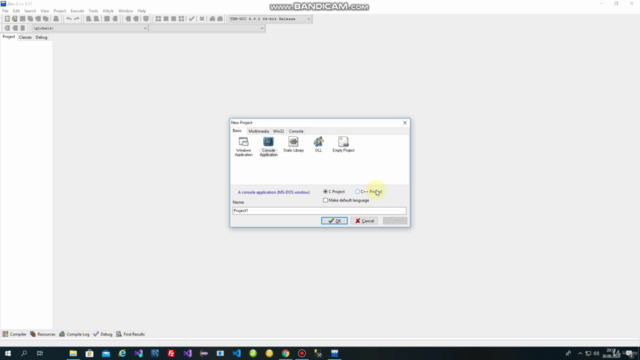Open the AStyle menu

pyautogui.click(x=108, y=11)
